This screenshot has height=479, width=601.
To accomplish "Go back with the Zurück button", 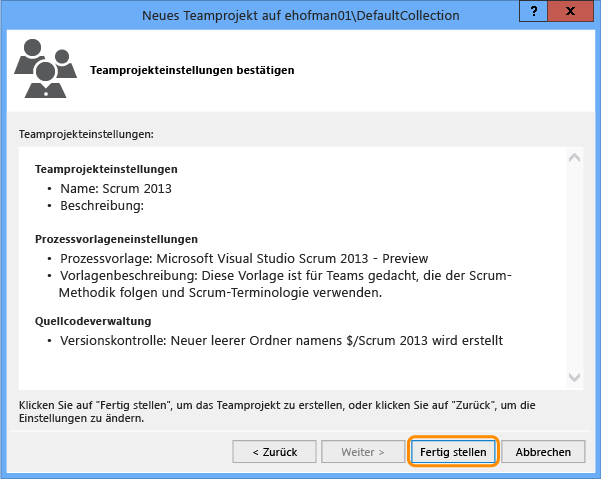I will click(x=274, y=452).
